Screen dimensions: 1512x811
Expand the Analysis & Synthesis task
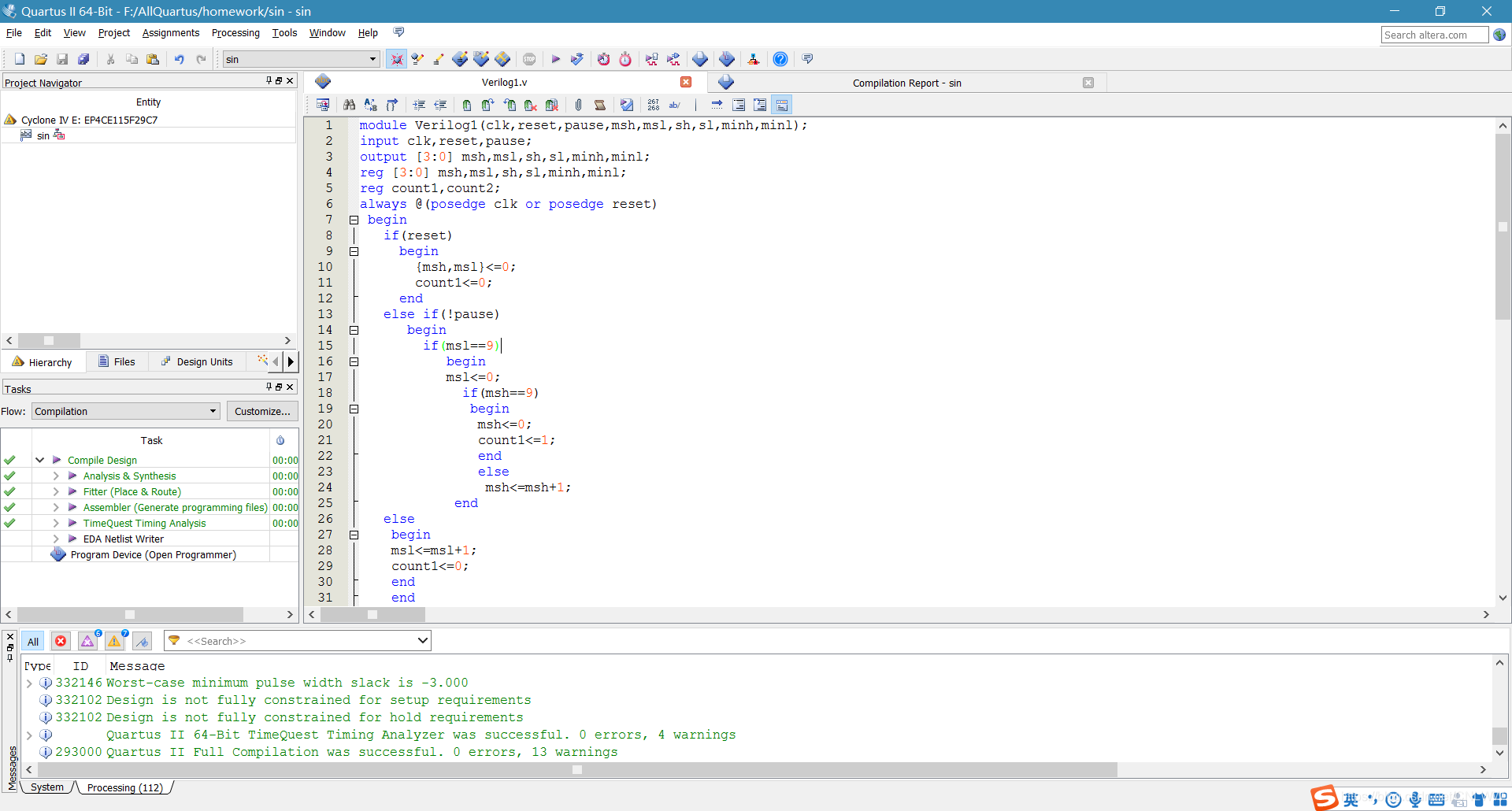56,476
